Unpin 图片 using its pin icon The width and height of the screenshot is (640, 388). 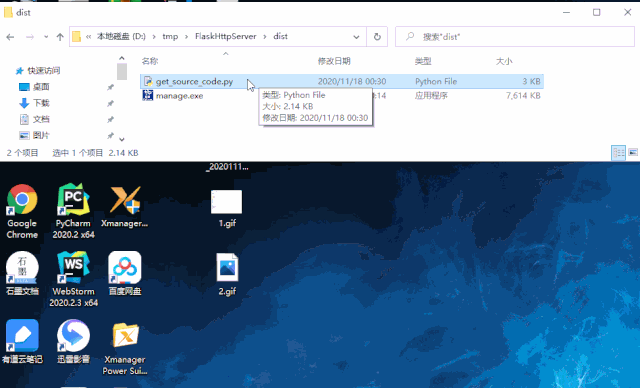(x=110, y=135)
